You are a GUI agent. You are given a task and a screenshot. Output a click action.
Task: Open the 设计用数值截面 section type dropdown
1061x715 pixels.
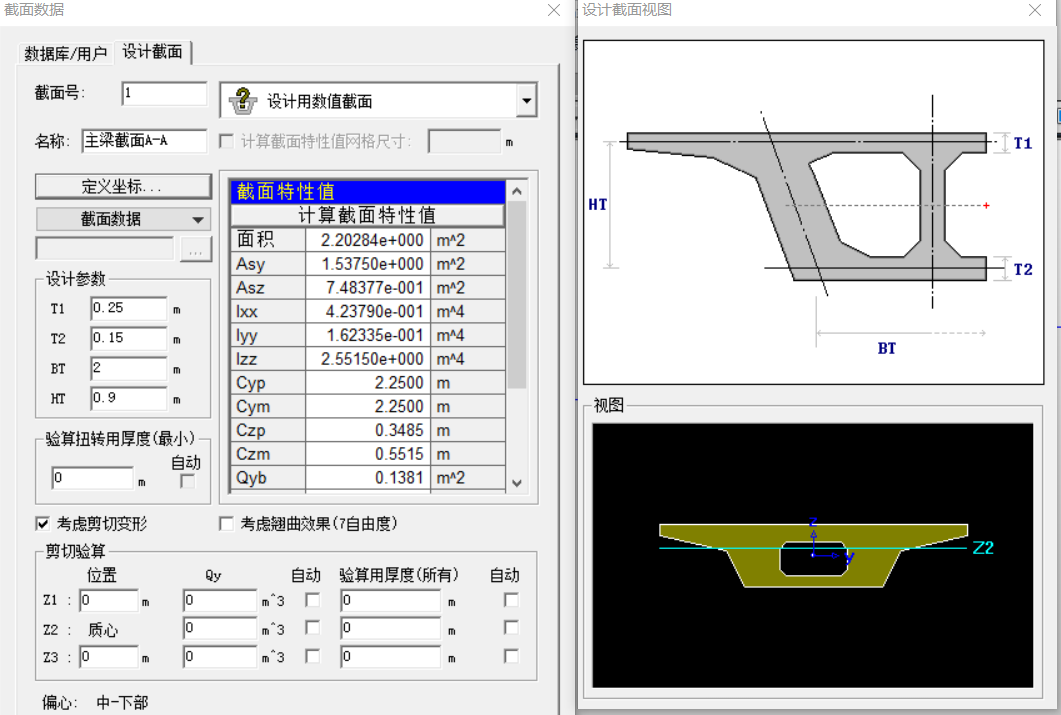click(527, 101)
